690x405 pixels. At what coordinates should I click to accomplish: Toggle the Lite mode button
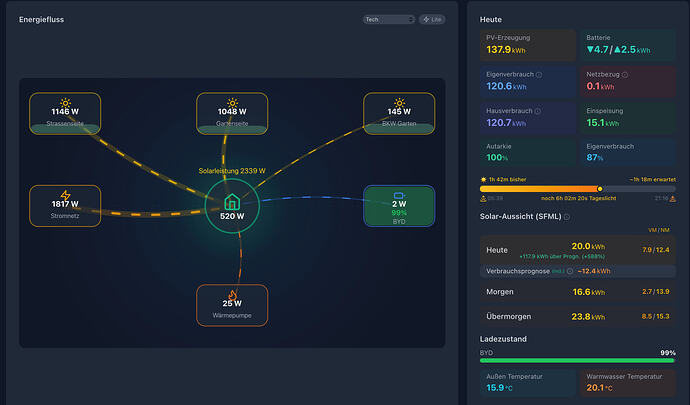(x=432, y=19)
